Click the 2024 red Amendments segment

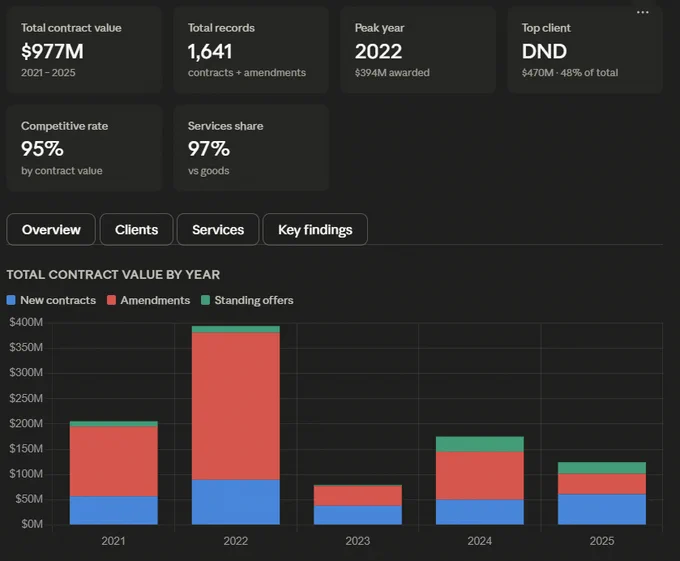(x=480, y=476)
